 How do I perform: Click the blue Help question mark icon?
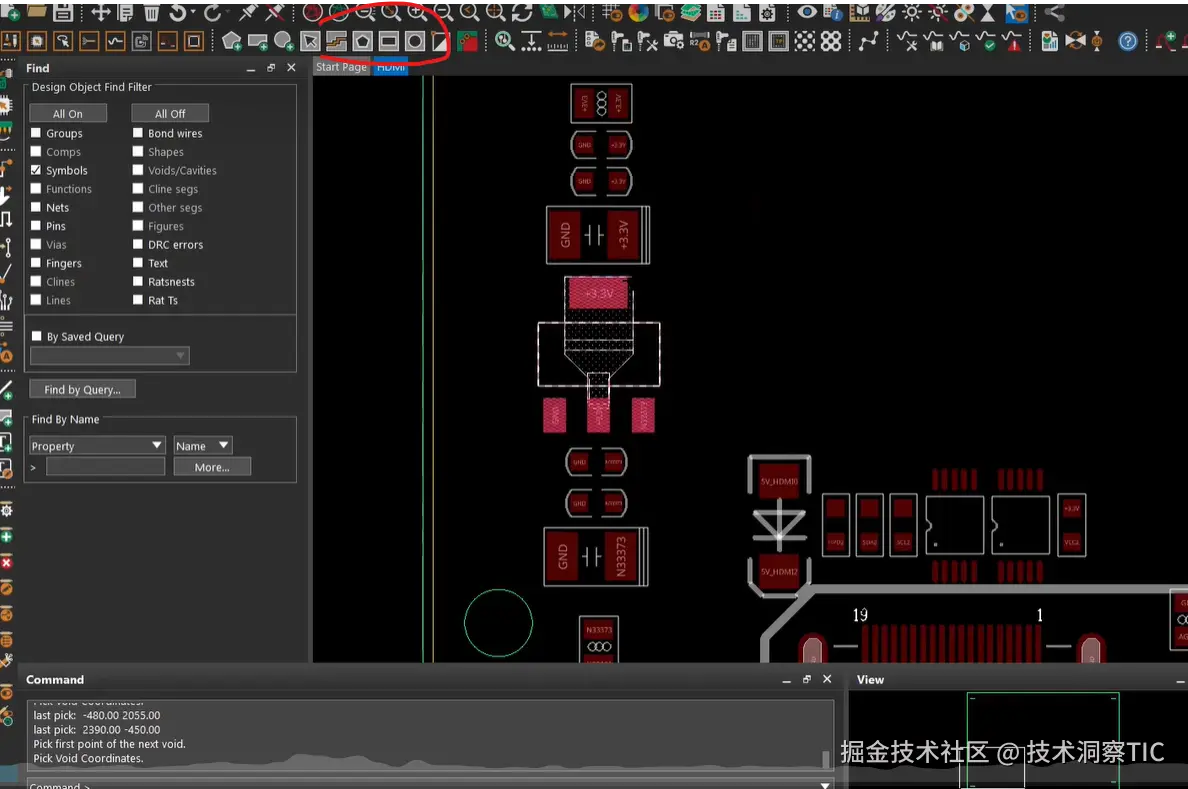[x=1128, y=41]
